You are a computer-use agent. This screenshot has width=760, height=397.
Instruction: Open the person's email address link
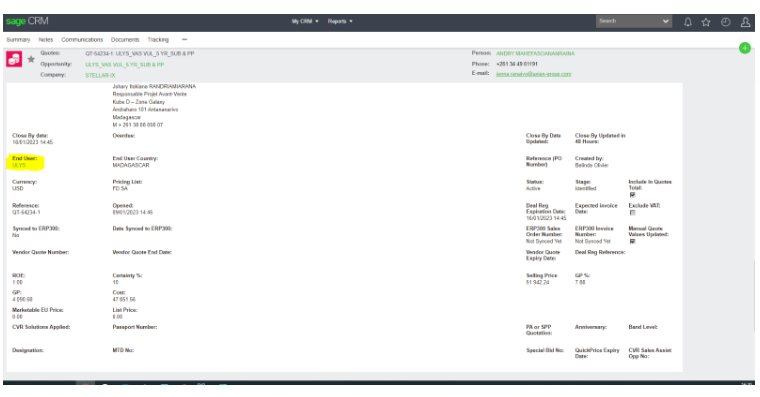pyautogui.click(x=533, y=74)
